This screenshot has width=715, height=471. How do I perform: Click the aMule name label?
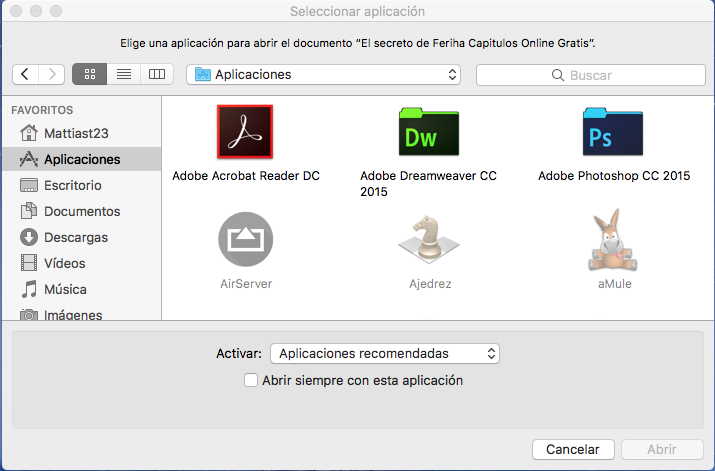point(615,284)
